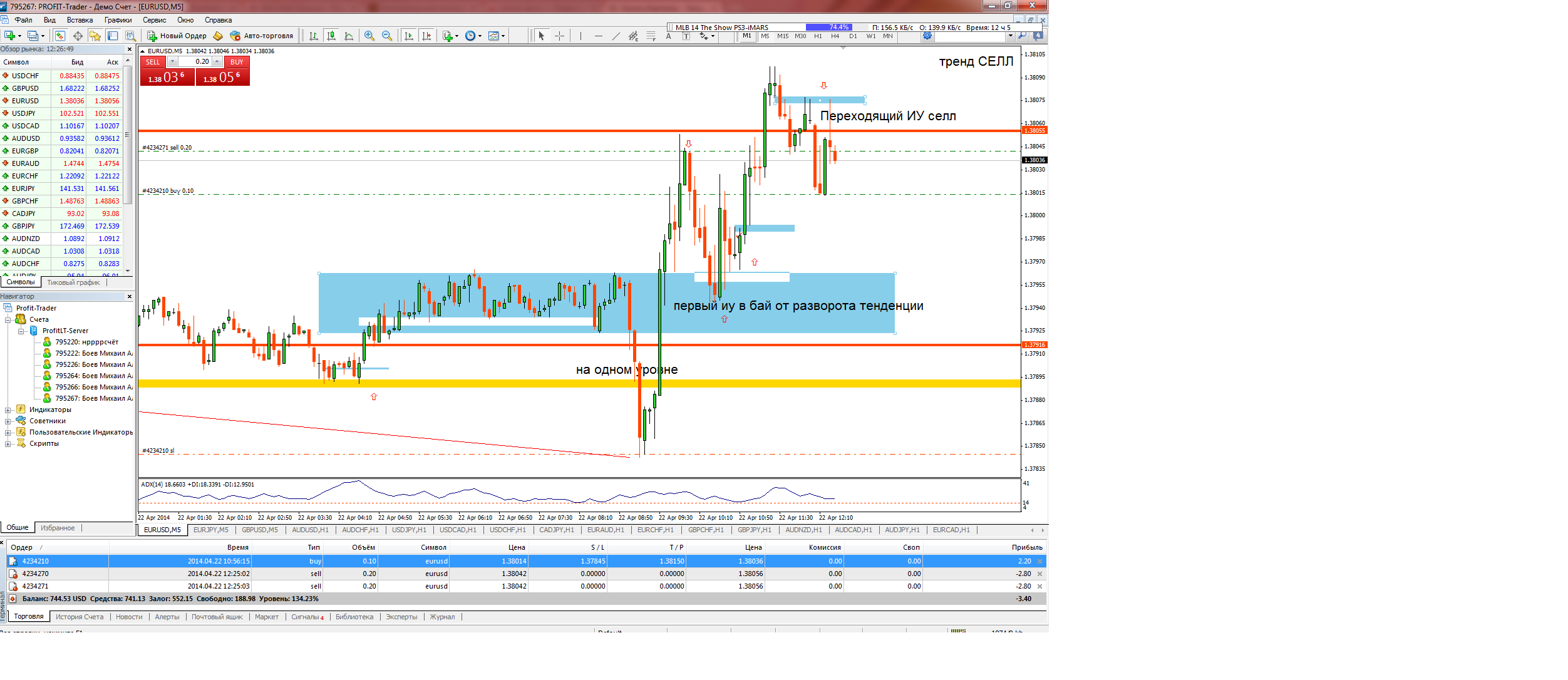Click the Новый Ордер button
The image size is (1568, 680).
click(x=177, y=36)
